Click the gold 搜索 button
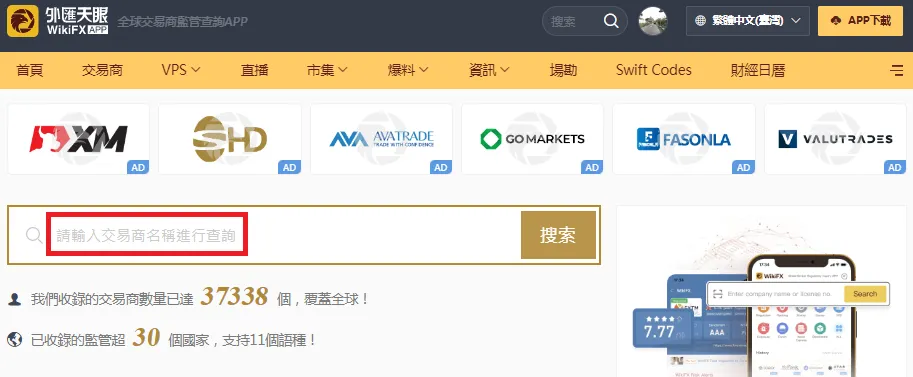 [x=558, y=235]
